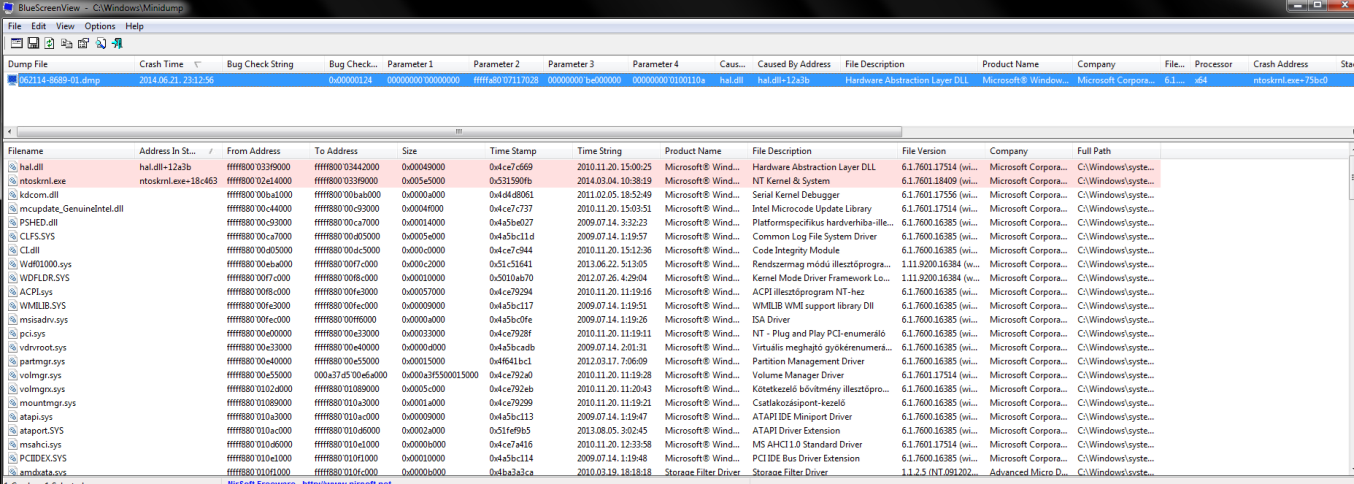Open the Edit menu
The height and width of the screenshot is (484, 1354).
coord(38,26)
